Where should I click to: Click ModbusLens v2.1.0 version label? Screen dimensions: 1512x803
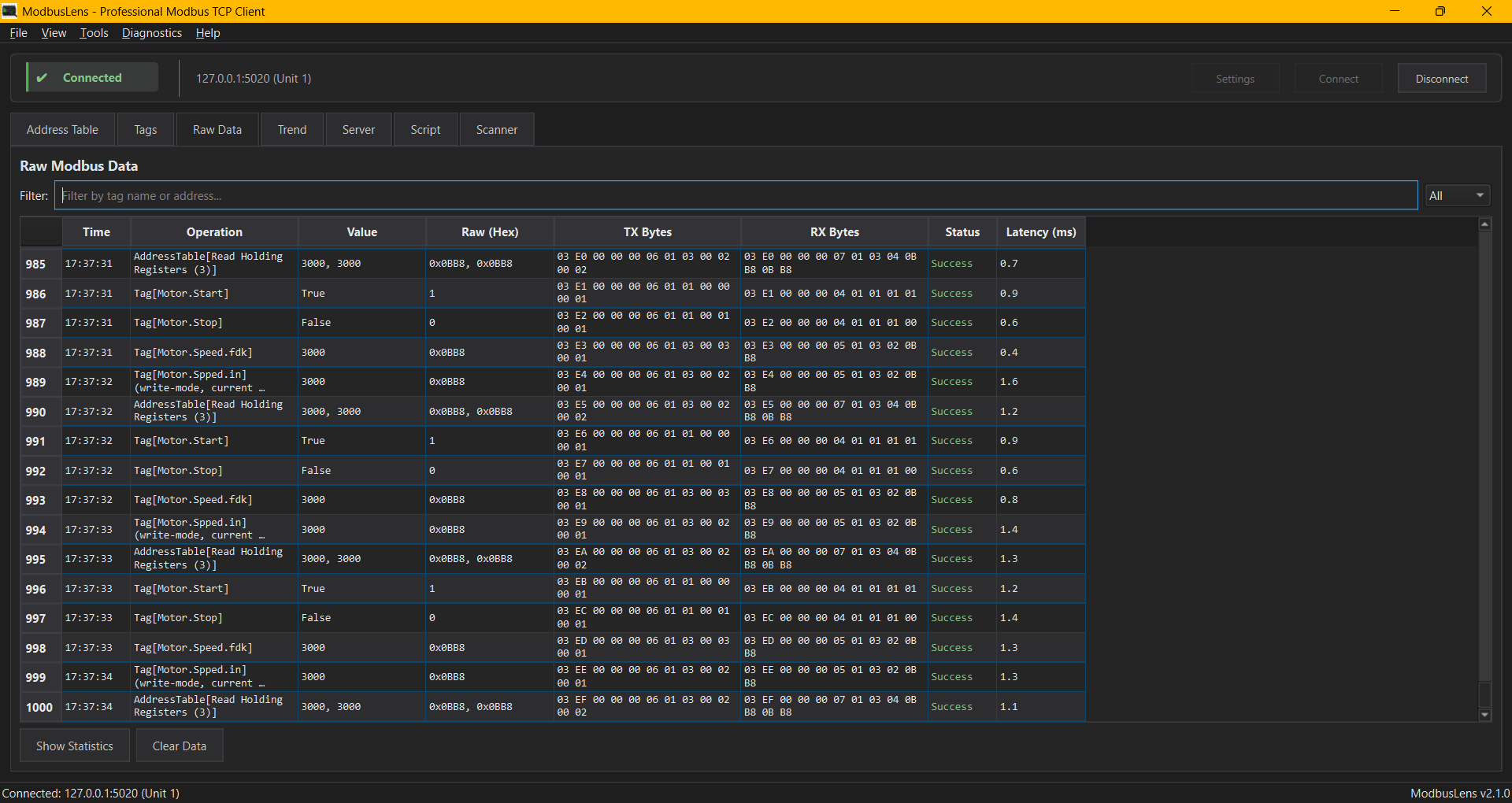[1459, 793]
